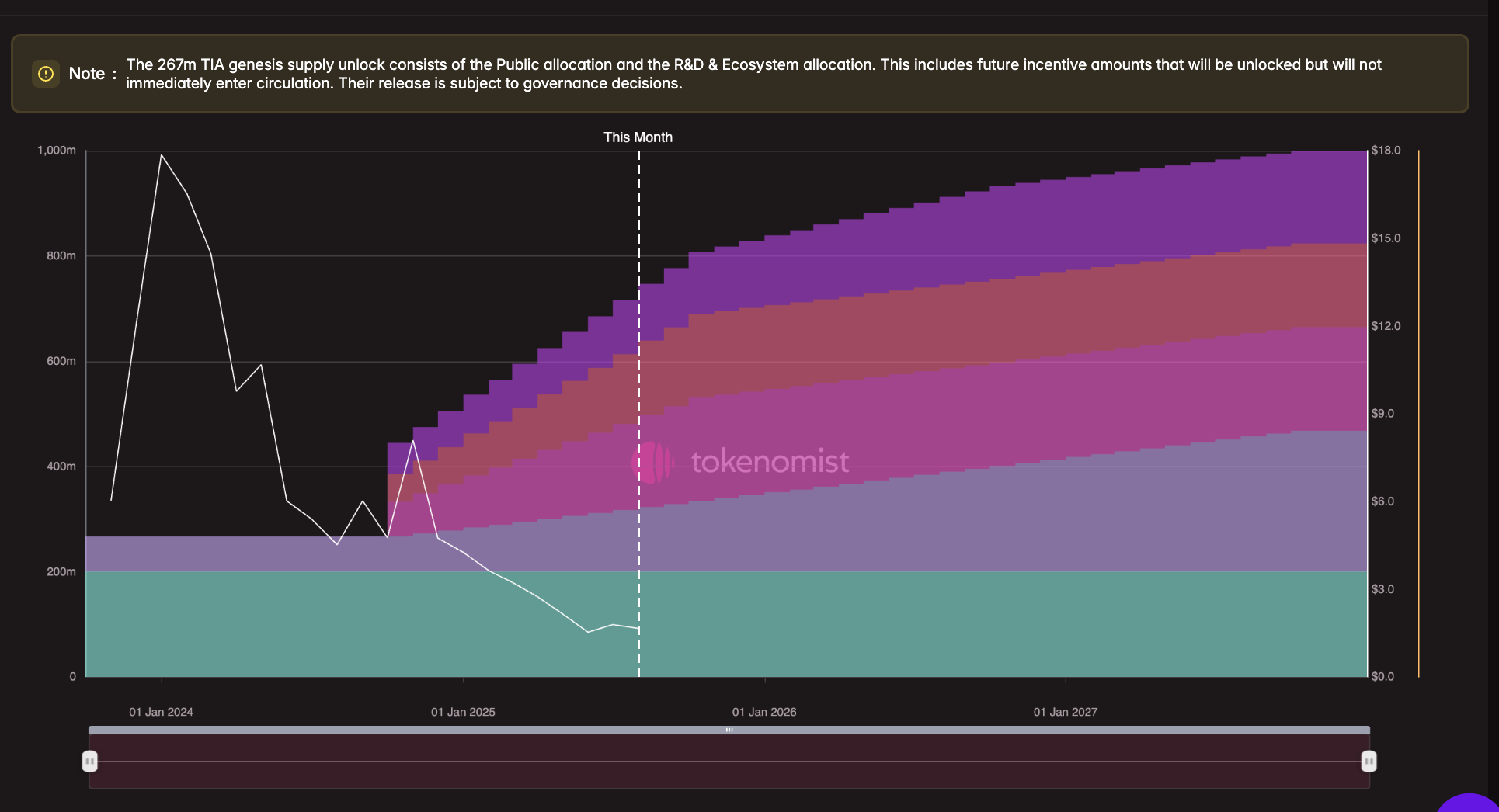Click the Note label in the banner
The image size is (1499, 812).
[x=88, y=73]
